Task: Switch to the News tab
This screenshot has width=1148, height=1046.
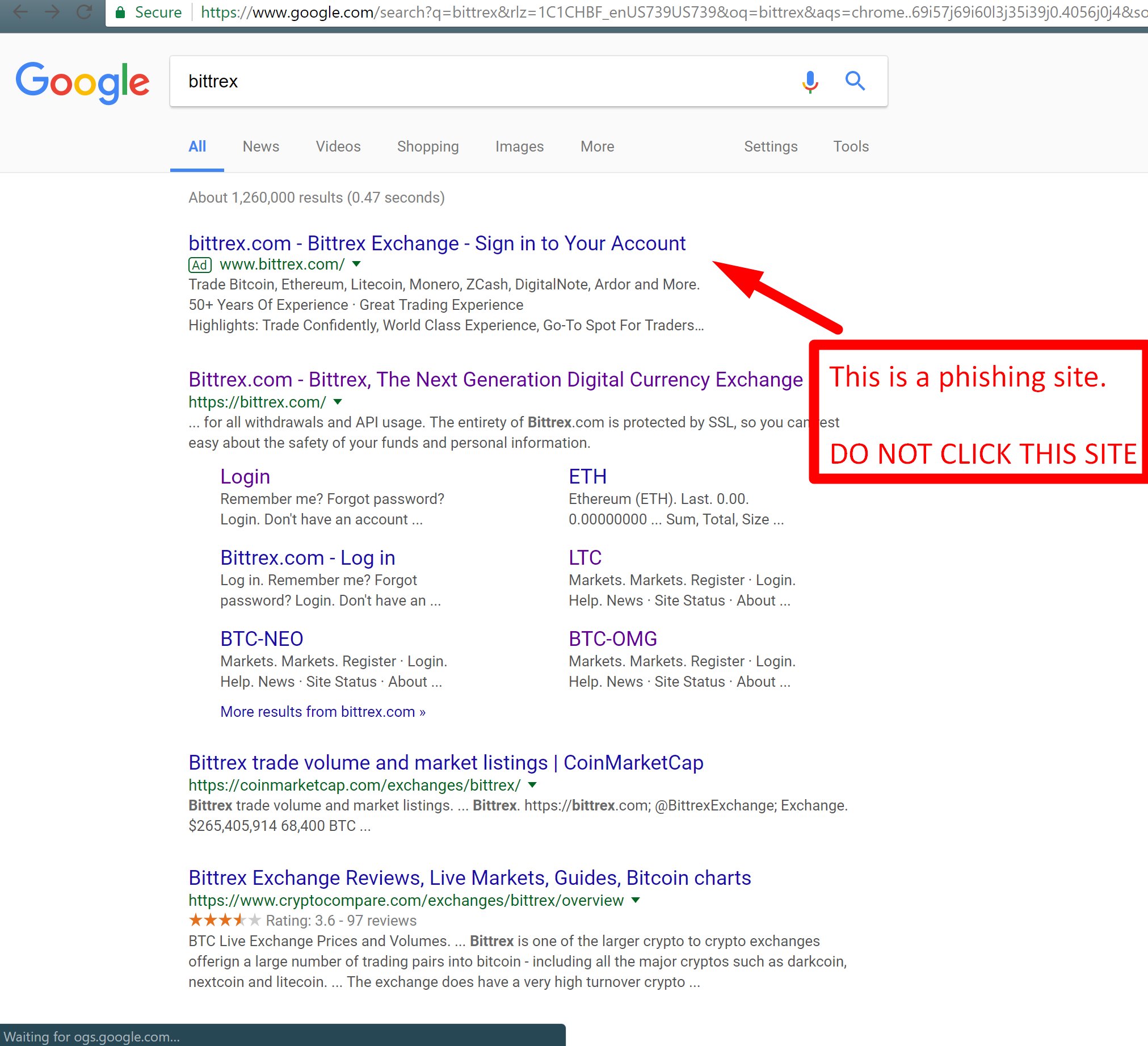Action: pos(261,146)
